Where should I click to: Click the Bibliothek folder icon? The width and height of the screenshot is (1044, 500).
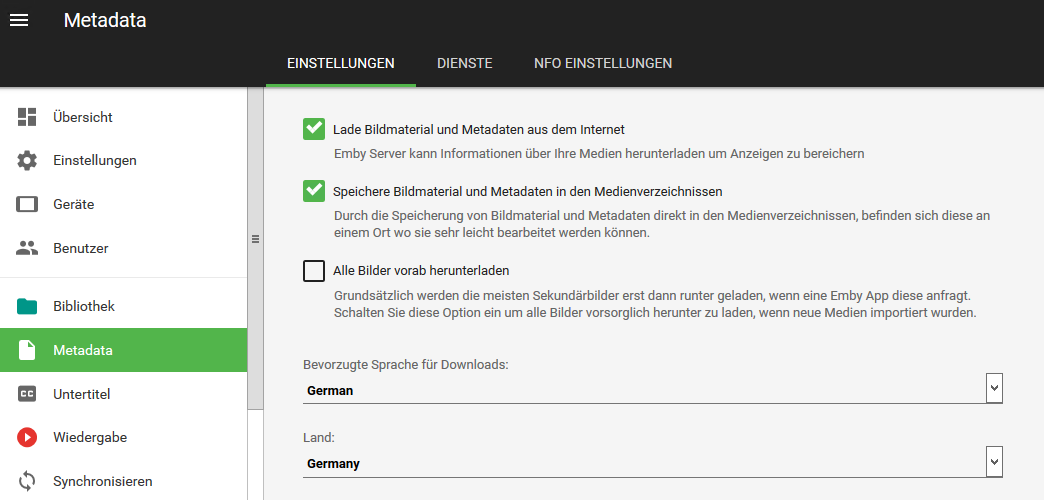pos(27,306)
